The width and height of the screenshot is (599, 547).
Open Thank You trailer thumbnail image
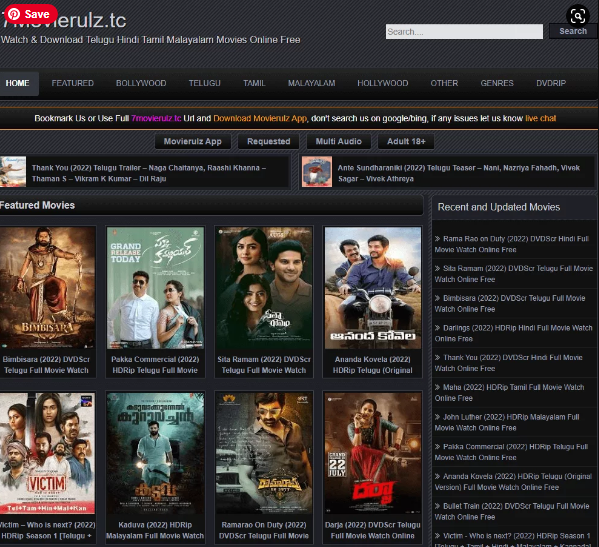[13, 172]
